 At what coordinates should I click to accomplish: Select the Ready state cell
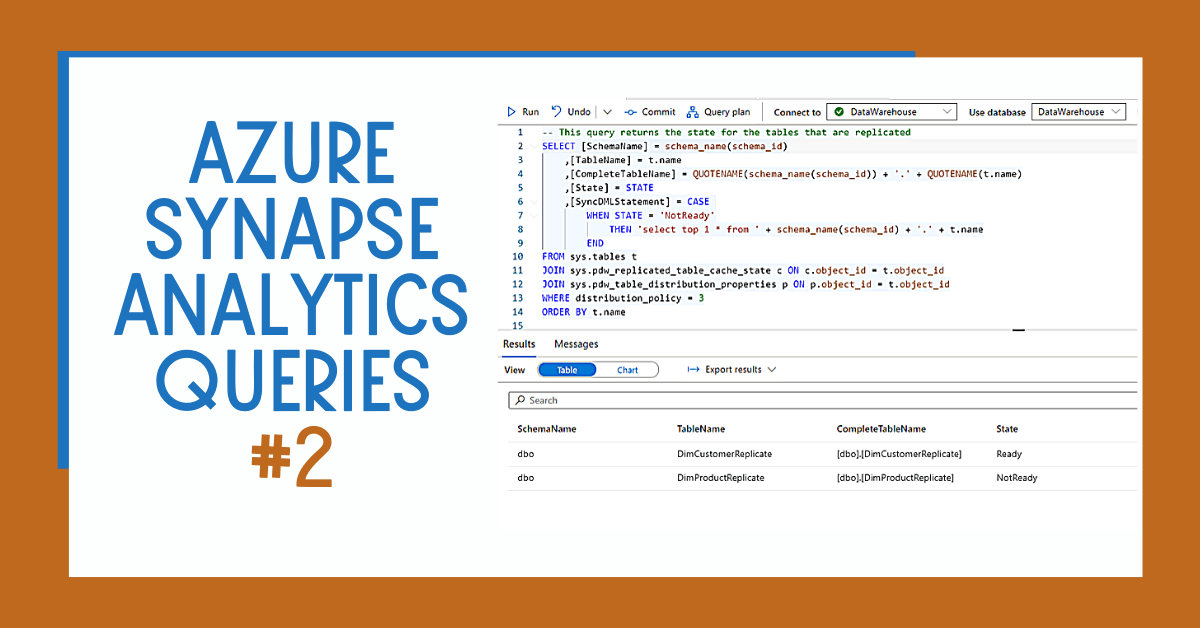[1009, 454]
